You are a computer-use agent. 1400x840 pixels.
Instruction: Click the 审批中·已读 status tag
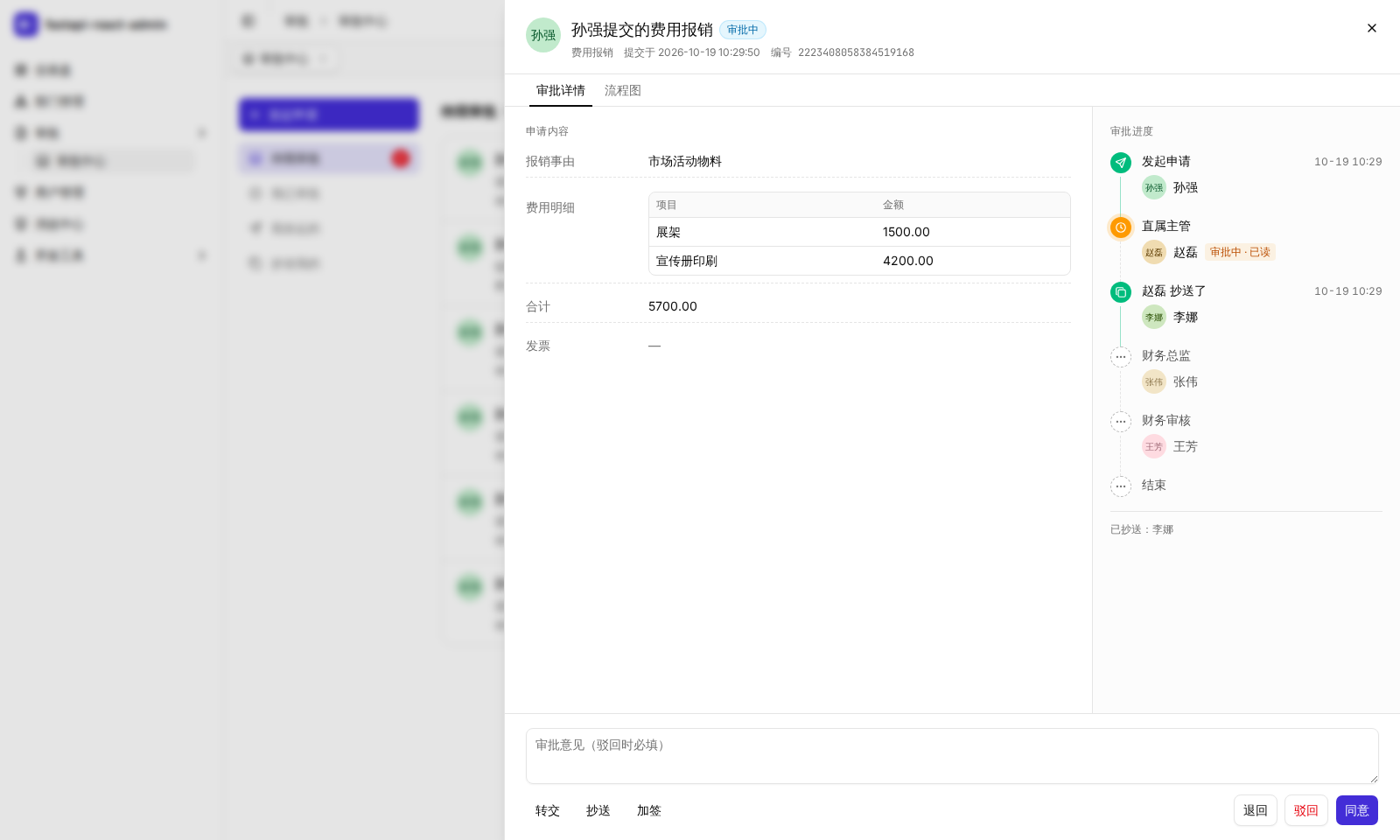point(1240,252)
